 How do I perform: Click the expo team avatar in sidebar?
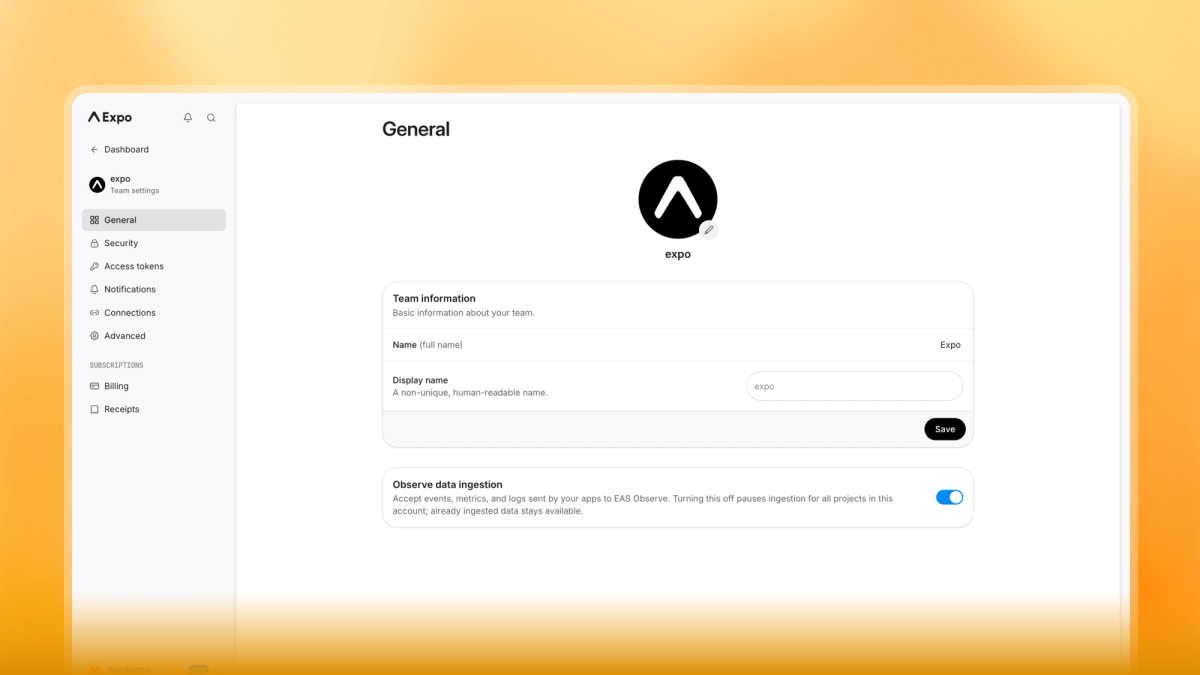click(x=97, y=185)
